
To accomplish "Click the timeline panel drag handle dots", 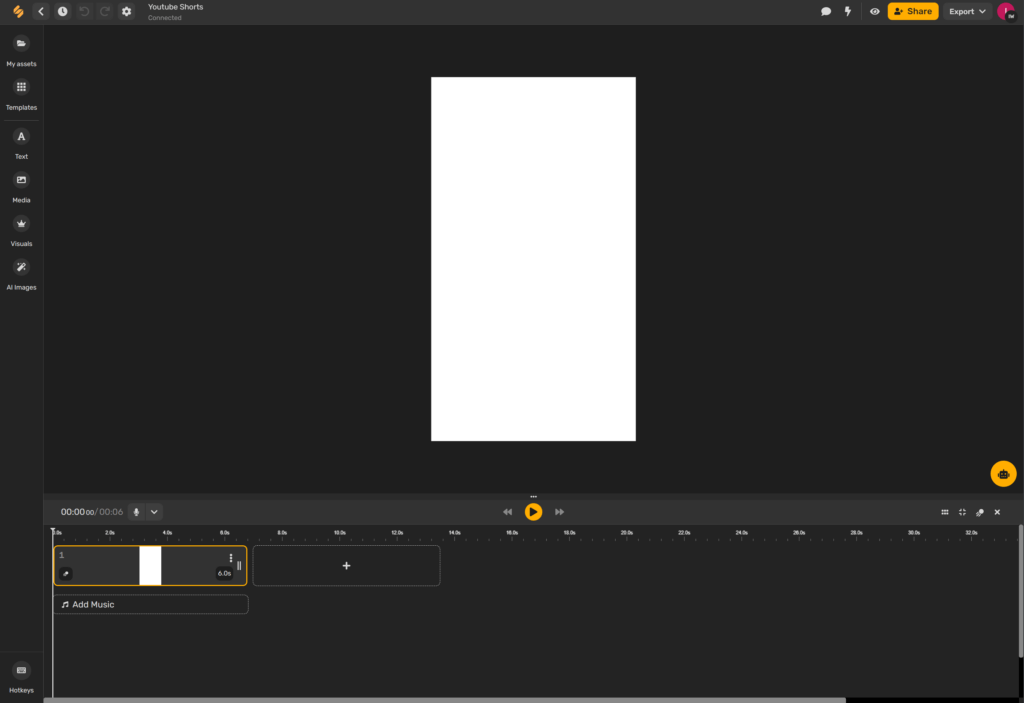I will [533, 497].
